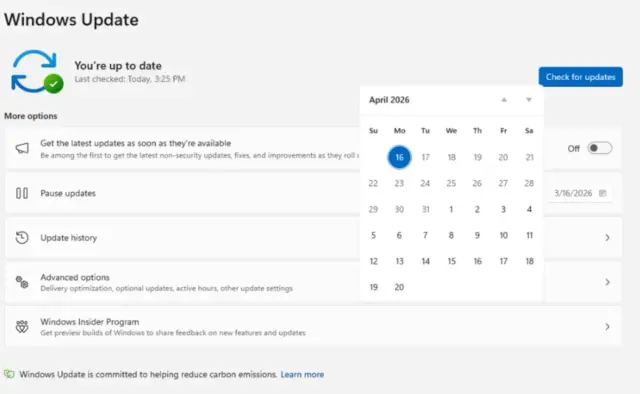Viewport: 640px width, 394px height.
Task: Select April 3 in the calendar
Action: [503, 209]
